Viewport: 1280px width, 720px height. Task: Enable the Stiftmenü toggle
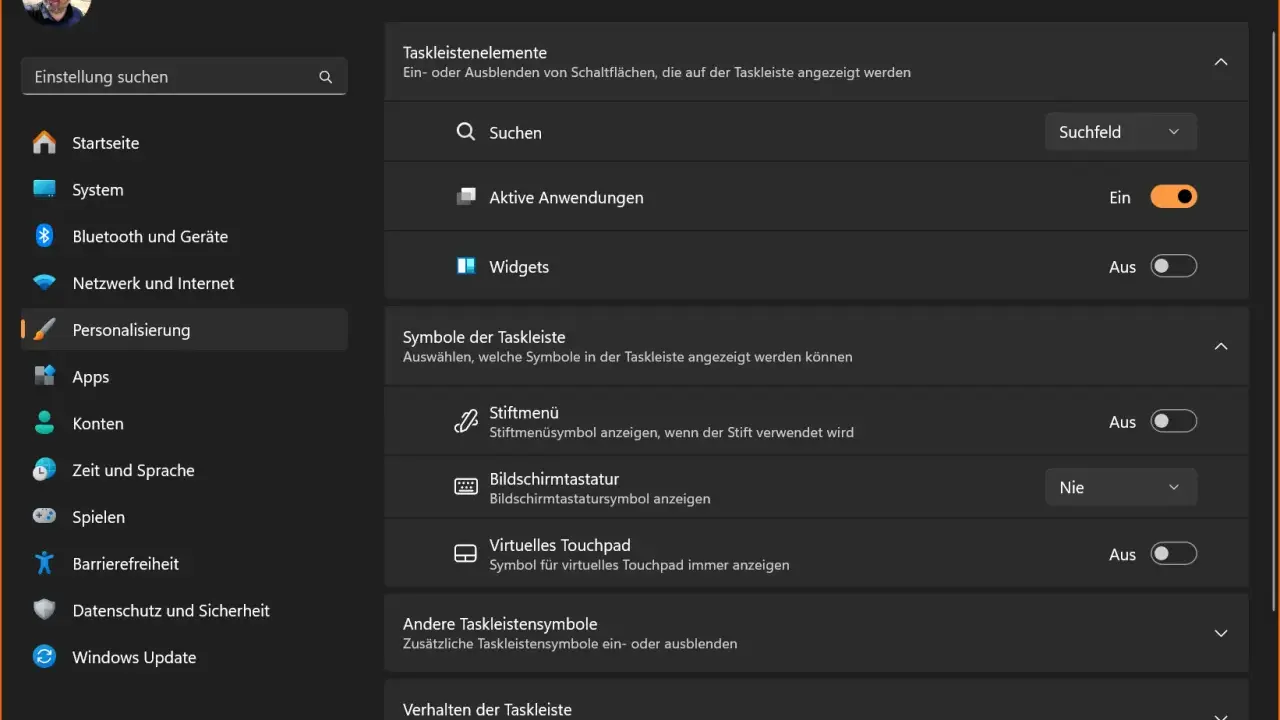tap(1173, 421)
